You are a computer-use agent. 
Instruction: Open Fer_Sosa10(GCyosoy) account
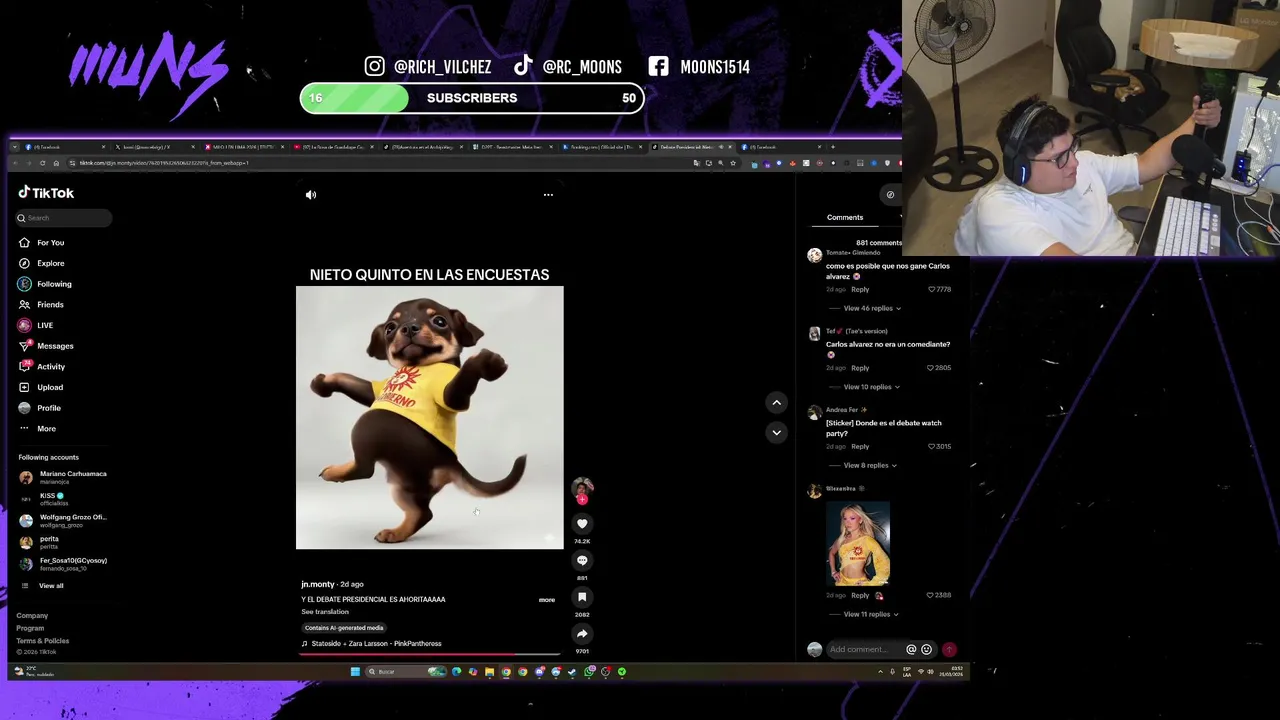(x=63, y=564)
